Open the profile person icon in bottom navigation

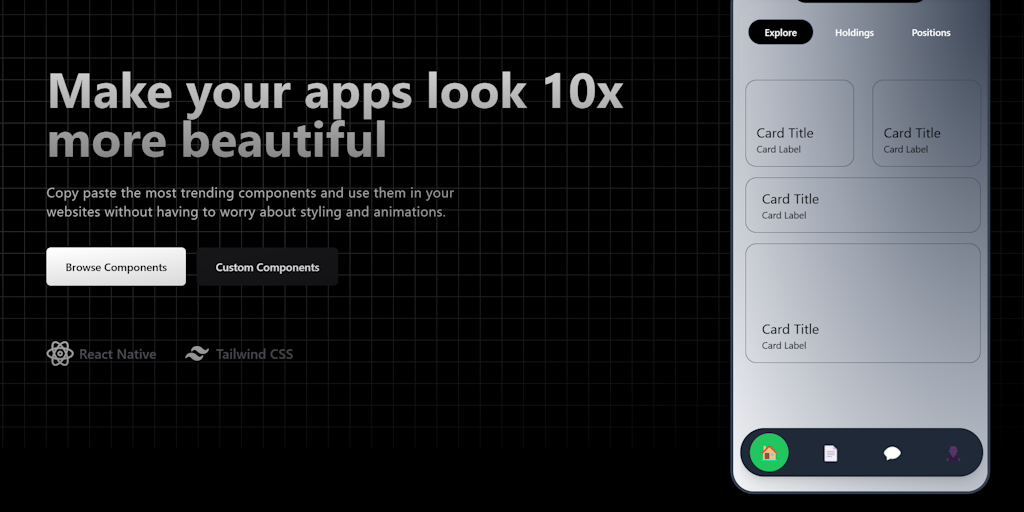pos(953,453)
